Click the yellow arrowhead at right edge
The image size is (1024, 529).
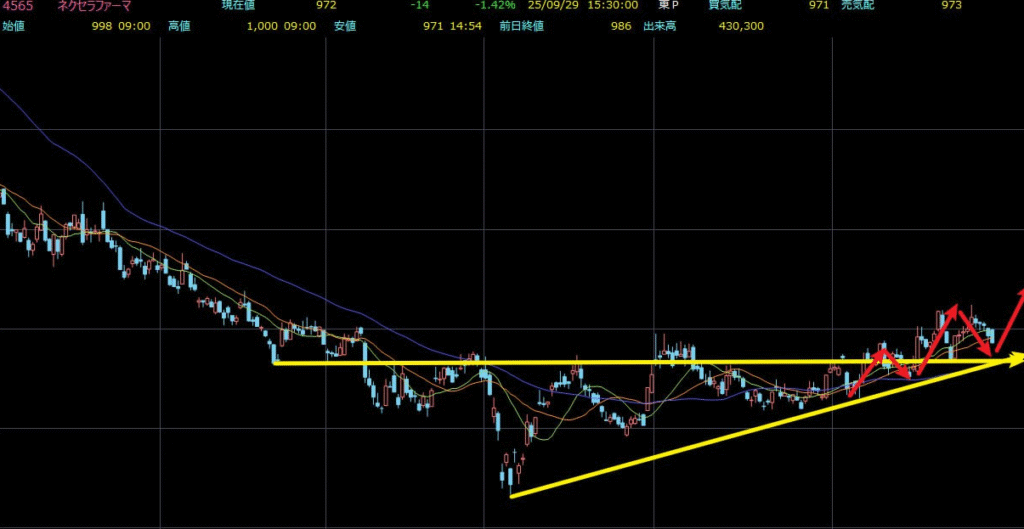[1016, 357]
